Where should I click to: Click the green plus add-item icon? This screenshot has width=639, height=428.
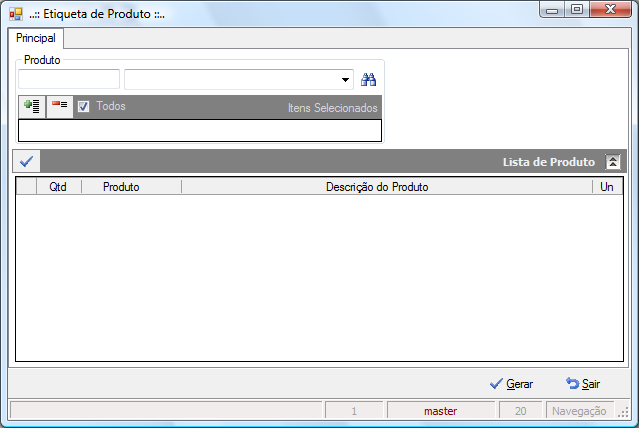click(32, 107)
